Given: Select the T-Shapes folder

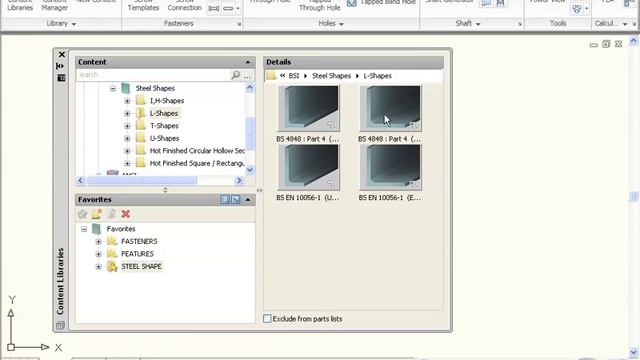Looking at the screenshot, I should 164,126.
